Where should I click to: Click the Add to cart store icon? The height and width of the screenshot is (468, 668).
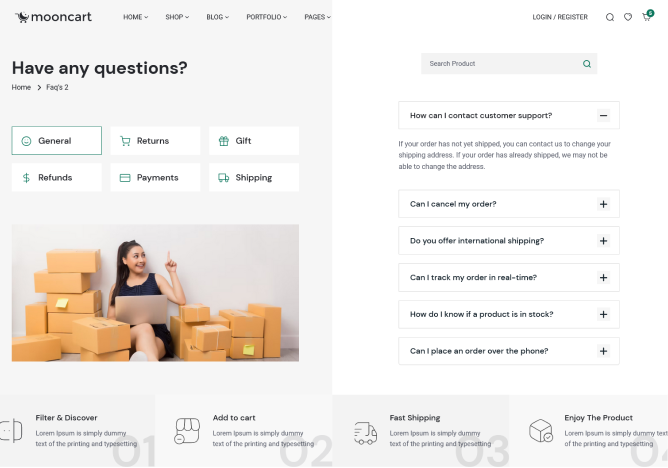pyautogui.click(x=187, y=431)
